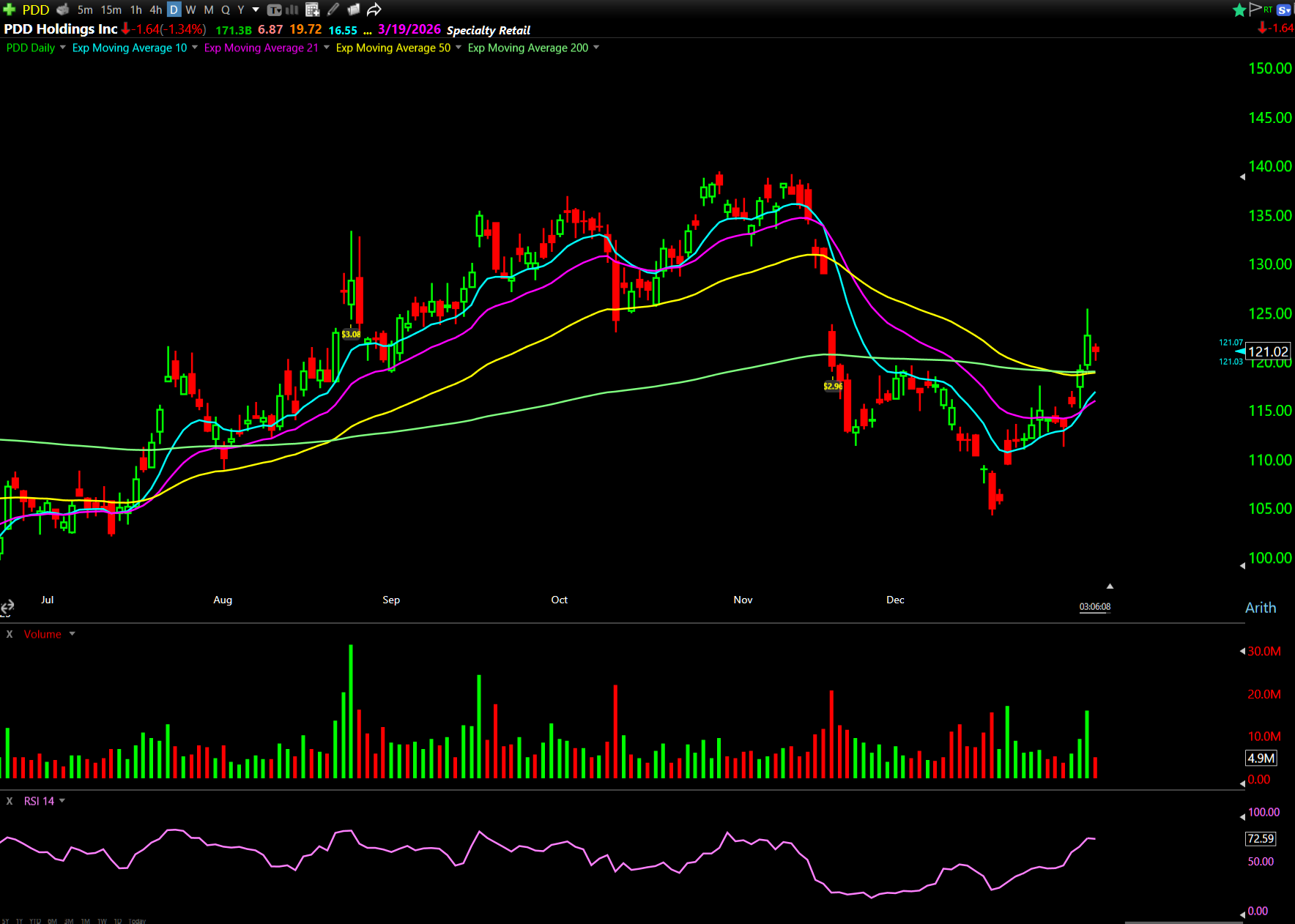Click the Exp Moving Average 50 label
Screen dimensions: 1295x924
[393, 48]
